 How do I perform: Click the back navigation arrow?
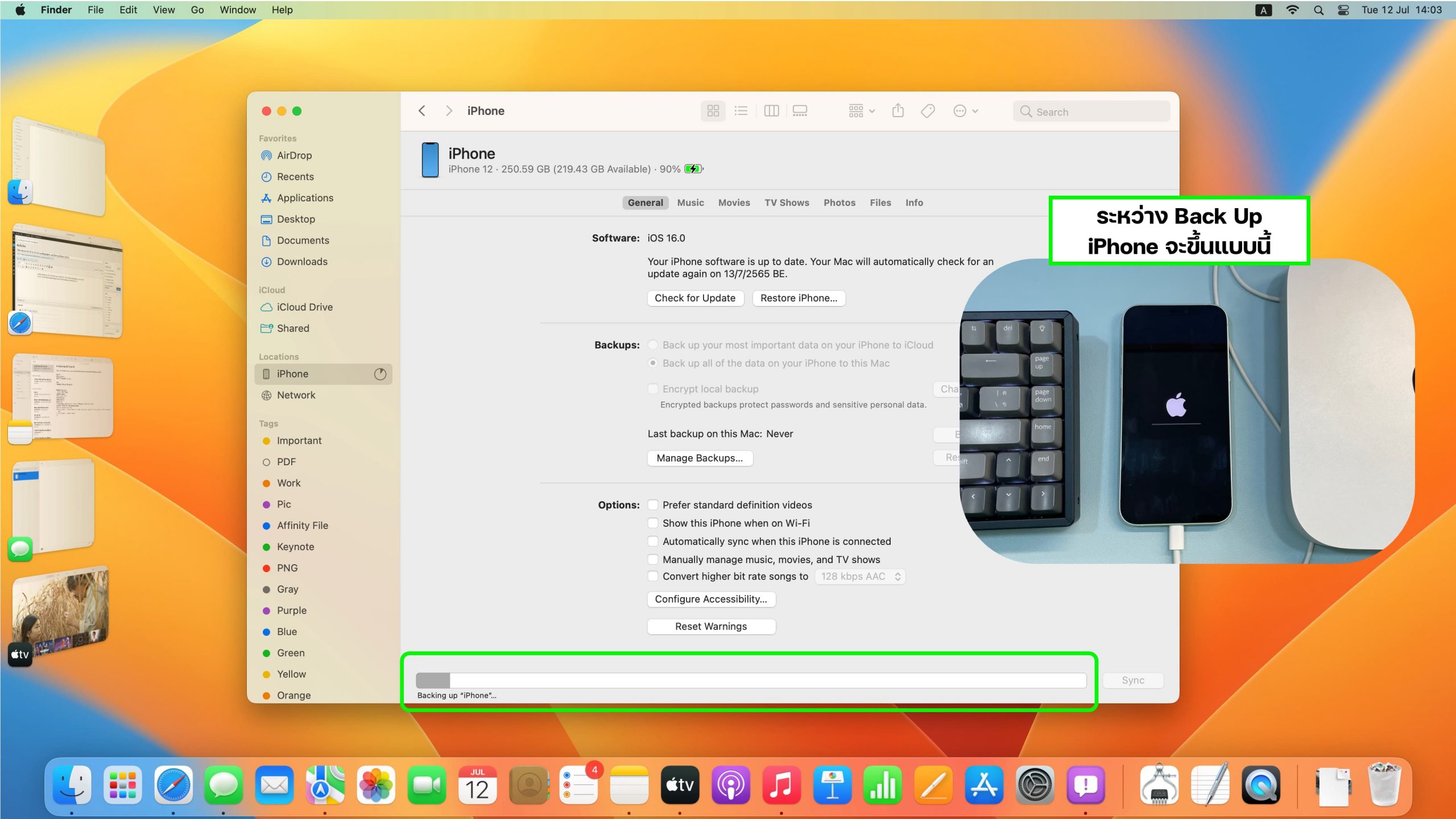pyautogui.click(x=422, y=111)
